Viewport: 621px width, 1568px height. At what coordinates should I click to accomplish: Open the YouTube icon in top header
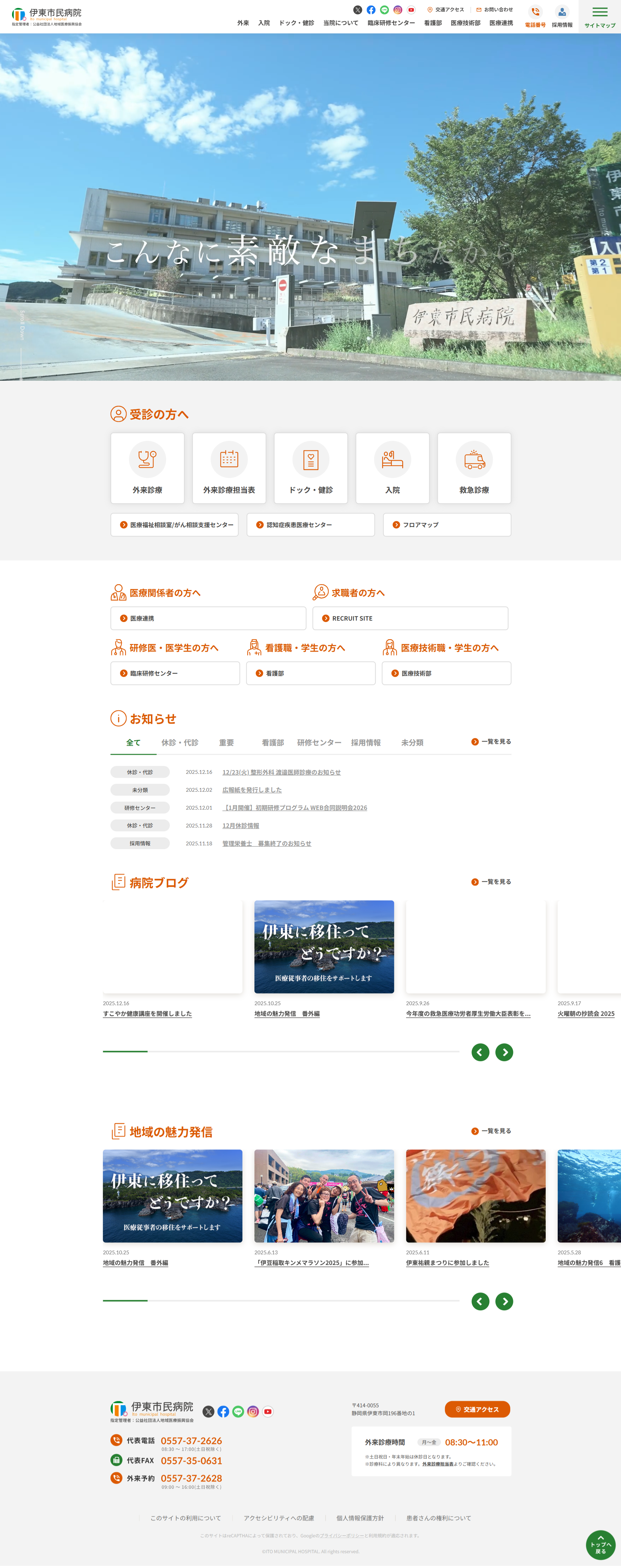coord(411,10)
